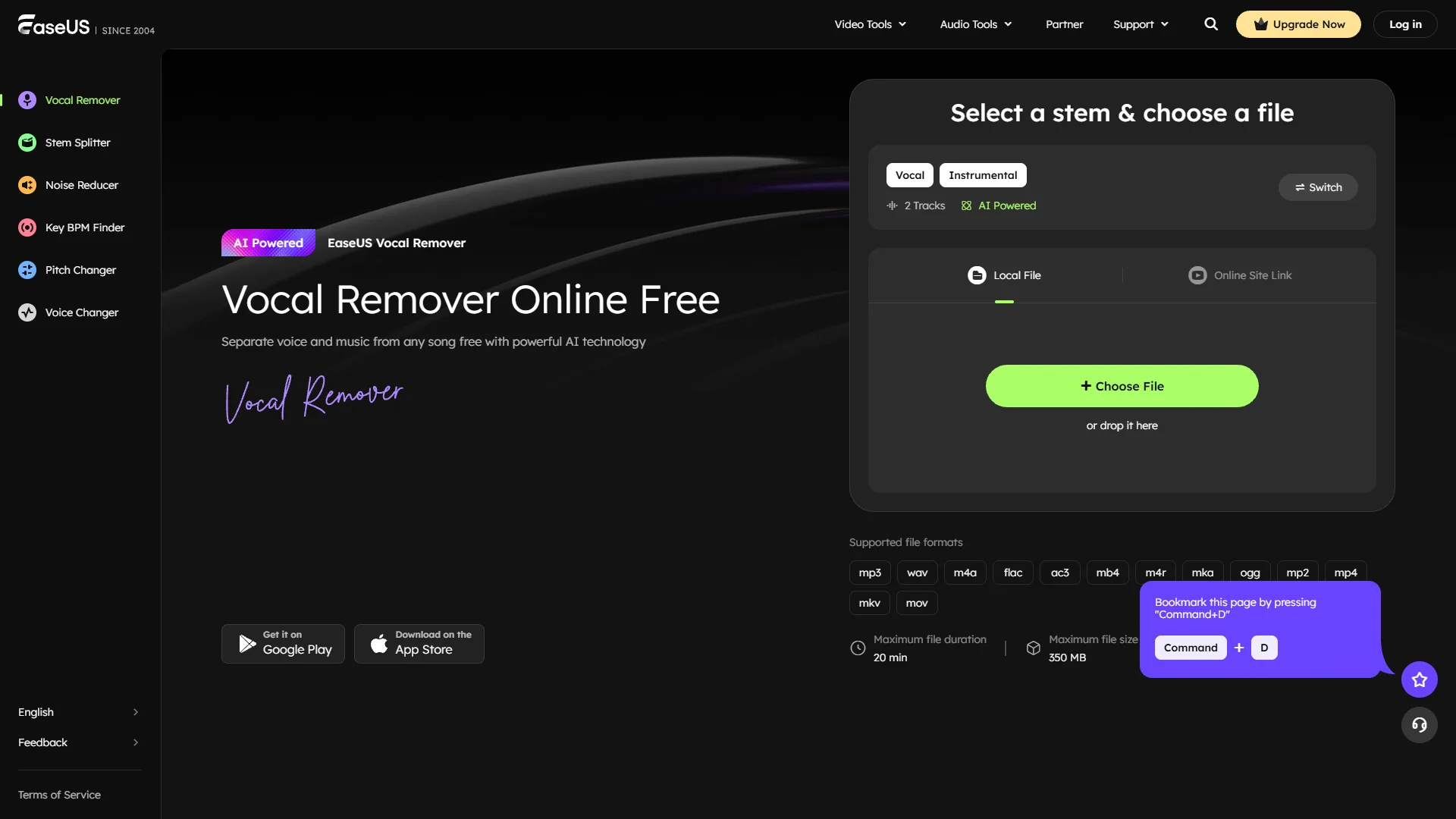The image size is (1456, 819).
Task: Select the Instrumental stem option
Action: [983, 174]
